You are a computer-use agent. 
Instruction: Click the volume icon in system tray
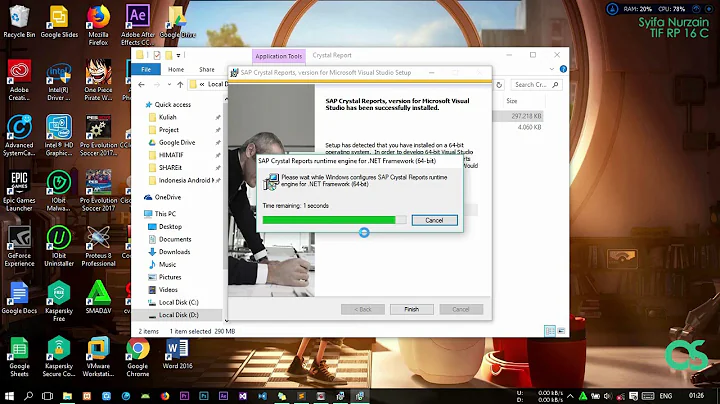tap(608, 396)
